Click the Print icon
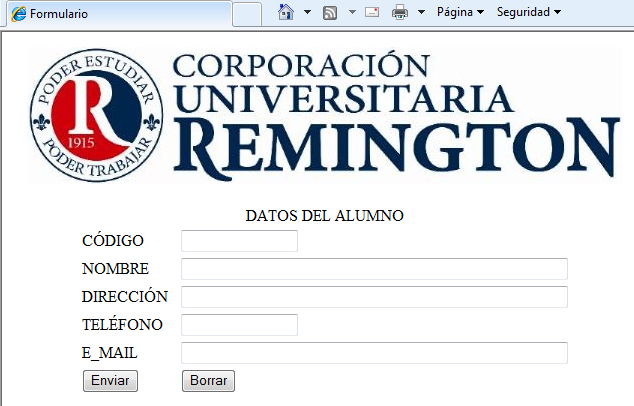Screen dimensions: 634x406 click(x=400, y=12)
